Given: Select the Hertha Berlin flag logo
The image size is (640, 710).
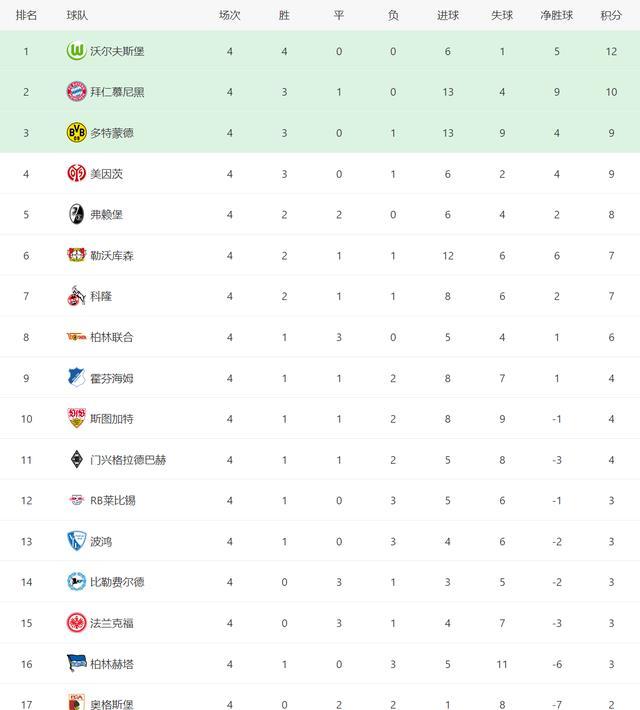Looking at the screenshot, I should pos(76,663).
